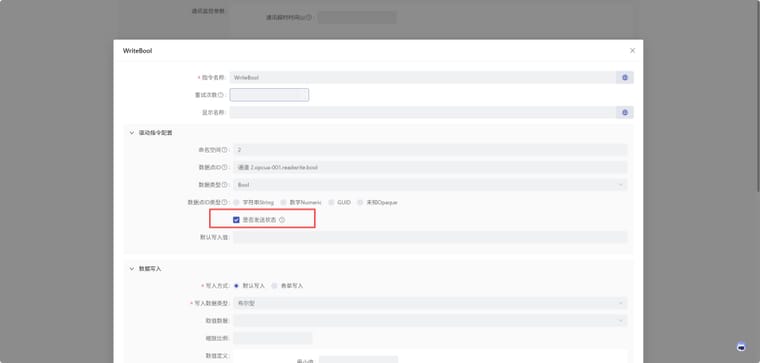Select the String ID type radio button
Screen dimensions: 760x363
coord(237,202)
